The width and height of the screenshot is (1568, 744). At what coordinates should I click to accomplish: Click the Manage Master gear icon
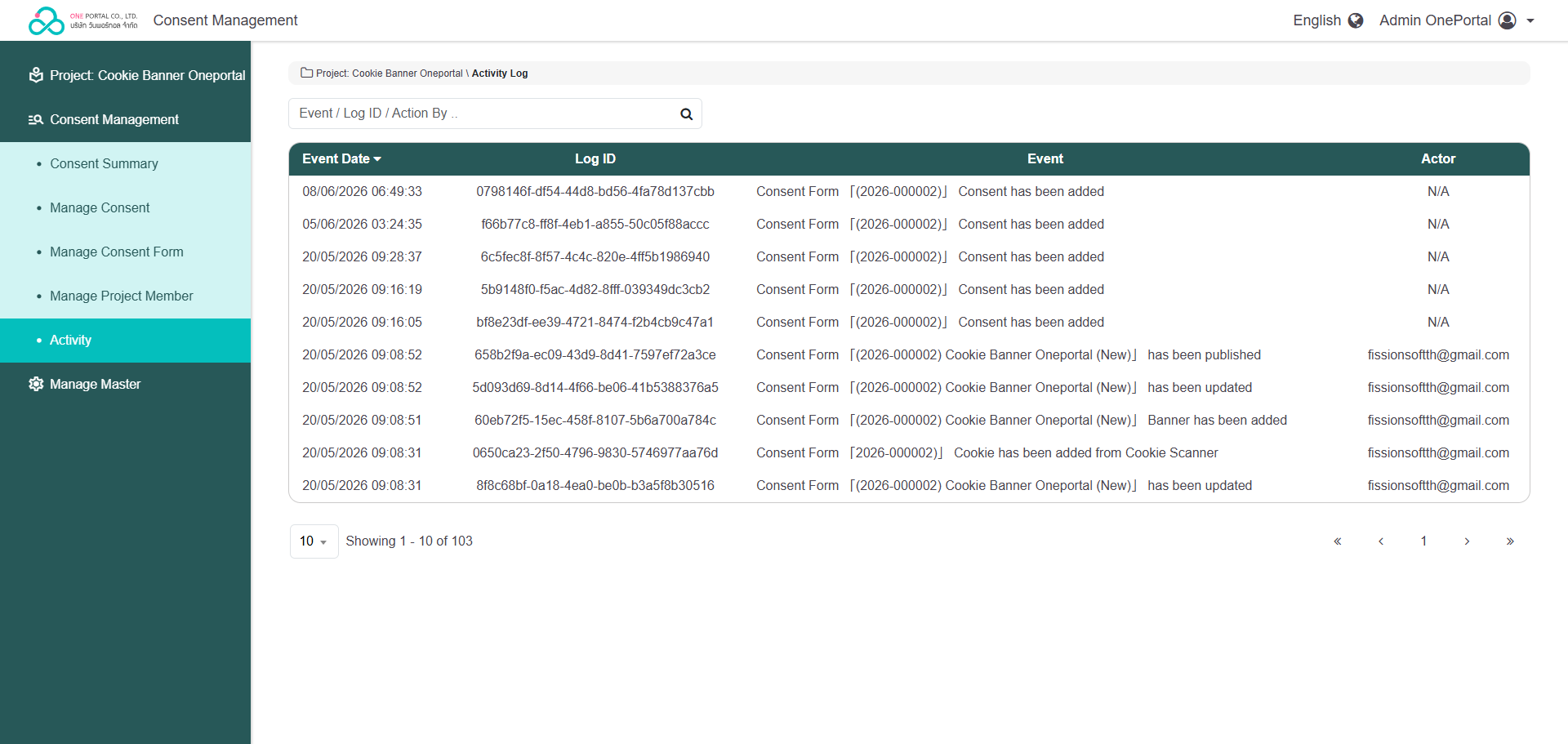coord(36,384)
